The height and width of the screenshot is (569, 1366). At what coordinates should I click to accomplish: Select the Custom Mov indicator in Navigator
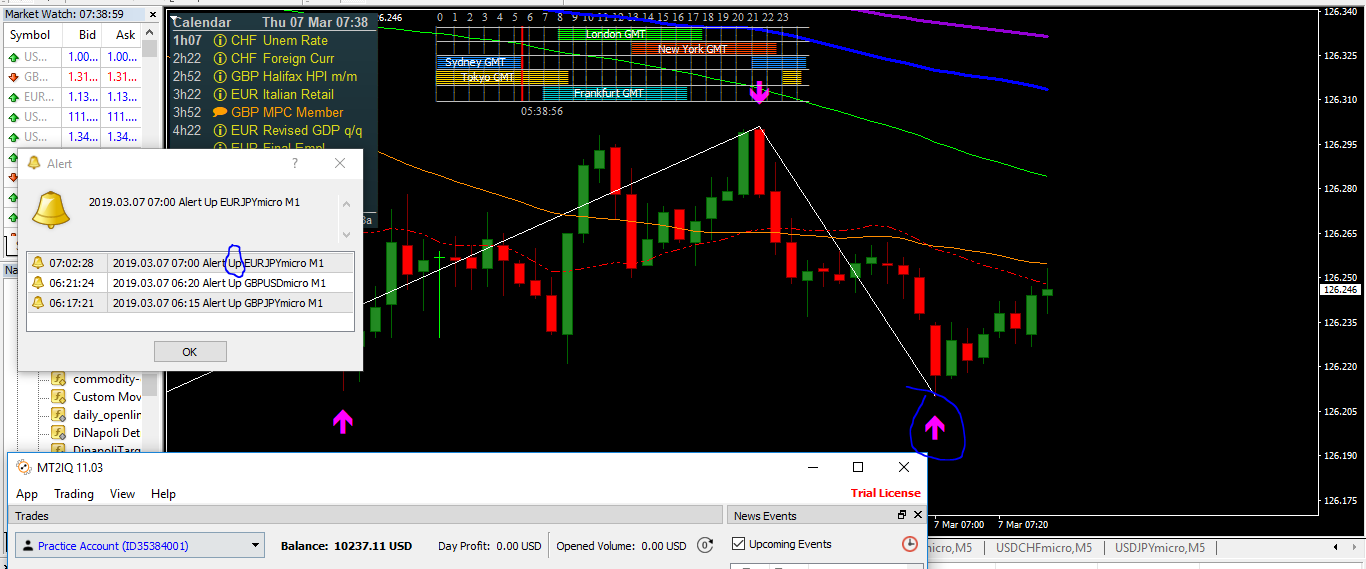[x=107, y=397]
